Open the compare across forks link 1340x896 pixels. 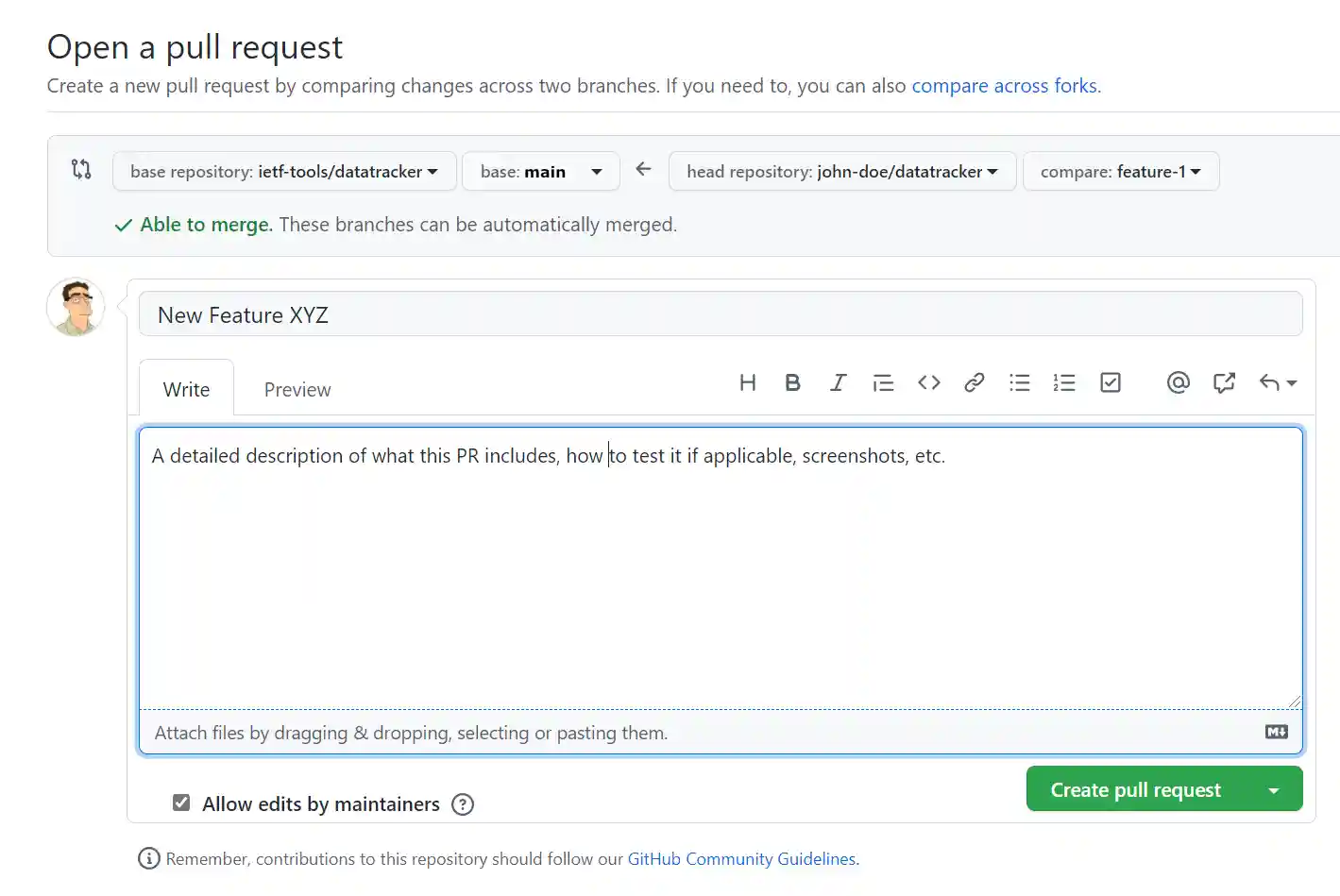coord(1004,86)
